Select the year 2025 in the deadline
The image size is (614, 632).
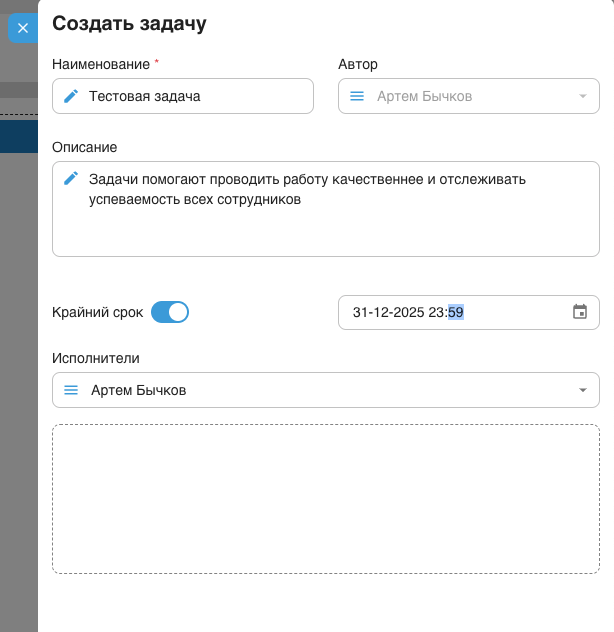coord(409,312)
